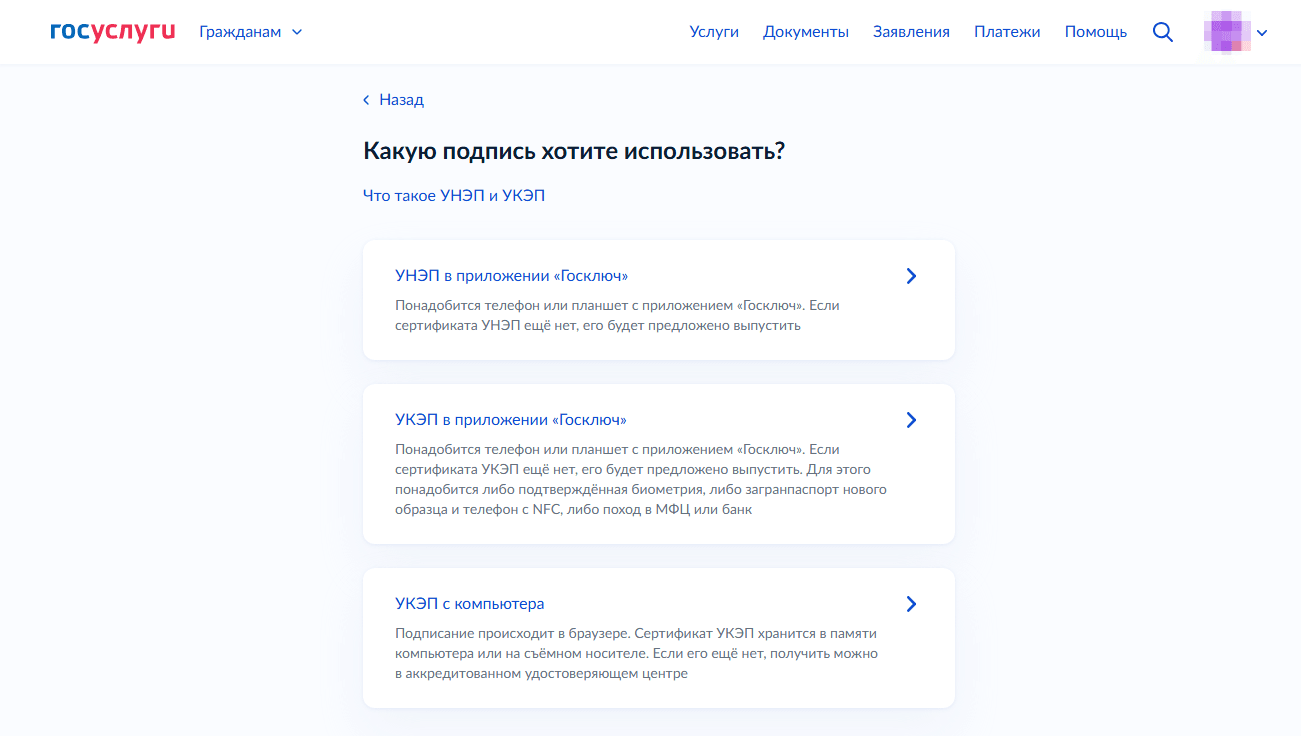Image resolution: width=1301 pixels, height=736 pixels.
Task: Click arrow on the УНЭП Госключ card
Action: pyautogui.click(x=911, y=276)
